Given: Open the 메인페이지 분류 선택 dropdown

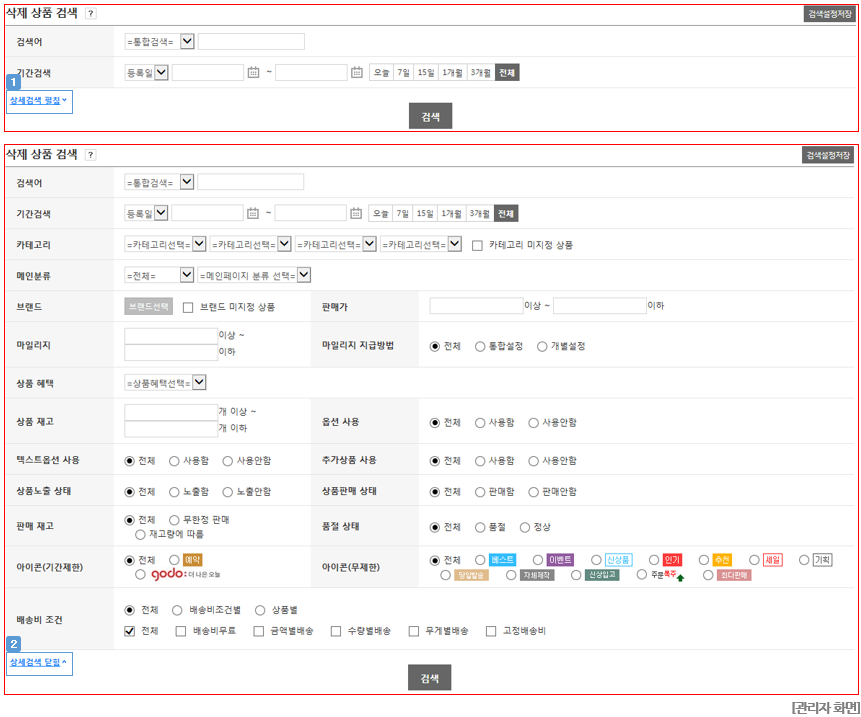Looking at the screenshot, I should [x=255, y=275].
